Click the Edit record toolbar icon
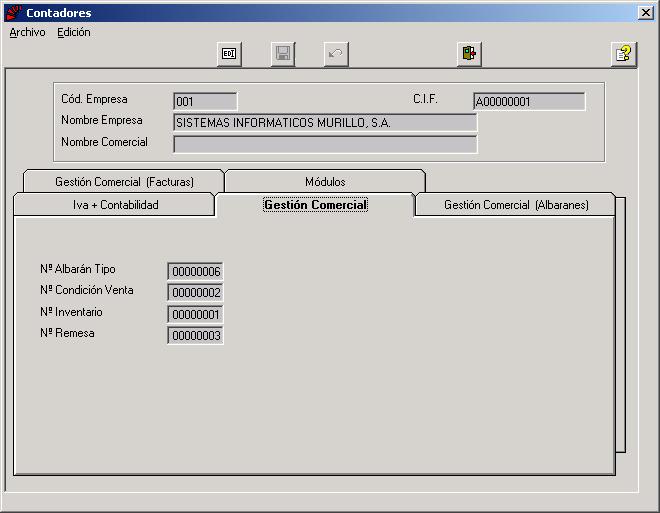 coord(229,54)
